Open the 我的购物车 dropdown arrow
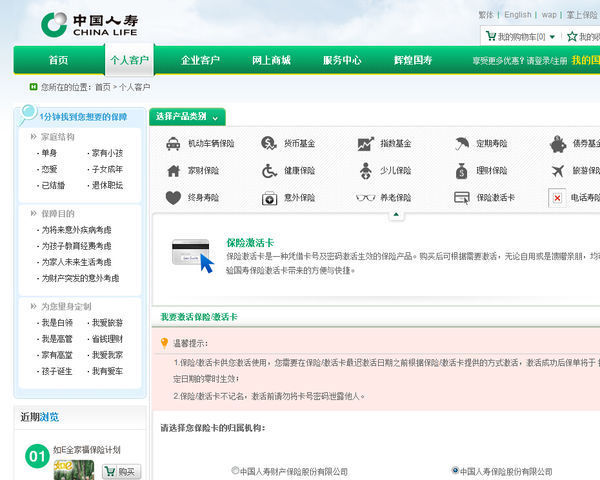Screen dimensions: 600x480 (x=552, y=37)
